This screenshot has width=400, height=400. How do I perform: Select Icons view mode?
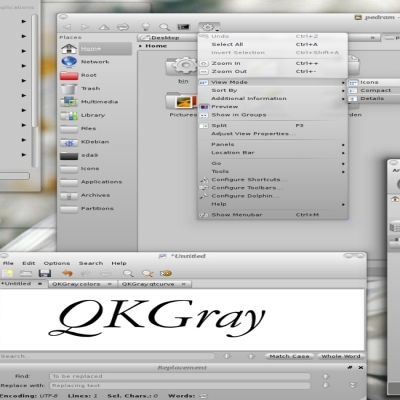(374, 82)
